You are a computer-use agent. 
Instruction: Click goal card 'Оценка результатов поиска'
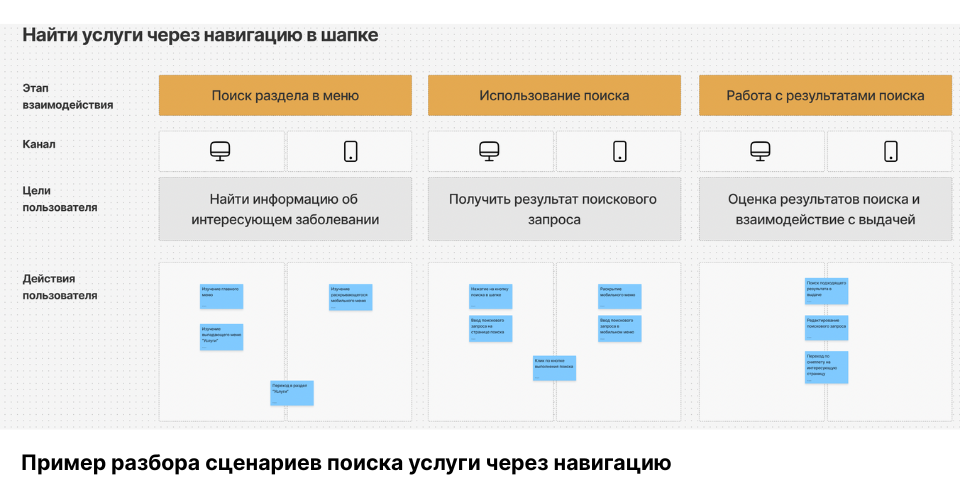coord(825,209)
